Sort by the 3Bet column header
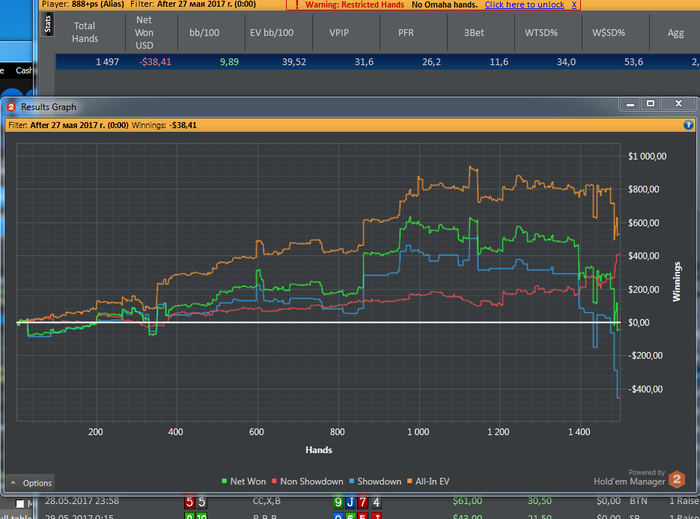Screen dimensions: 700x519 (x=474, y=33)
